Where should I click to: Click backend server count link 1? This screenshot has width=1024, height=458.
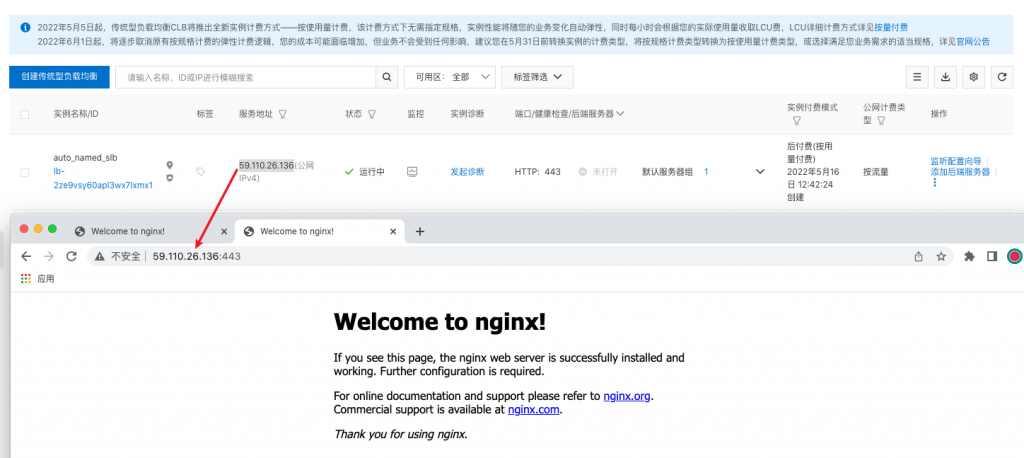point(706,172)
